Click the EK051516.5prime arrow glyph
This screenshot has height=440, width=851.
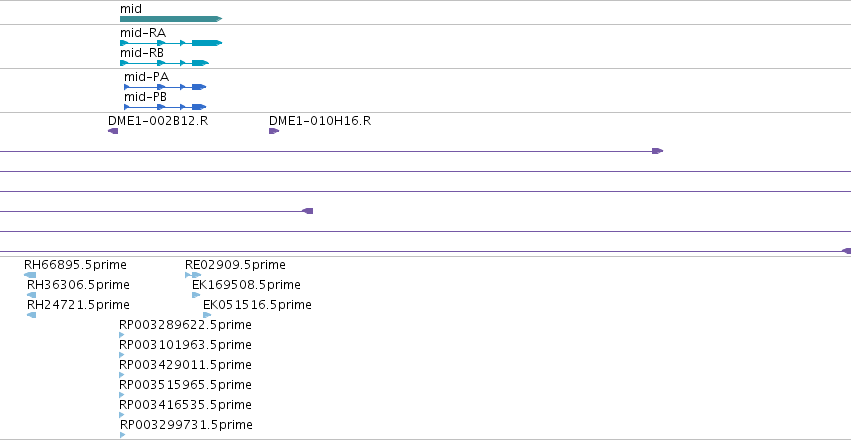207,315
